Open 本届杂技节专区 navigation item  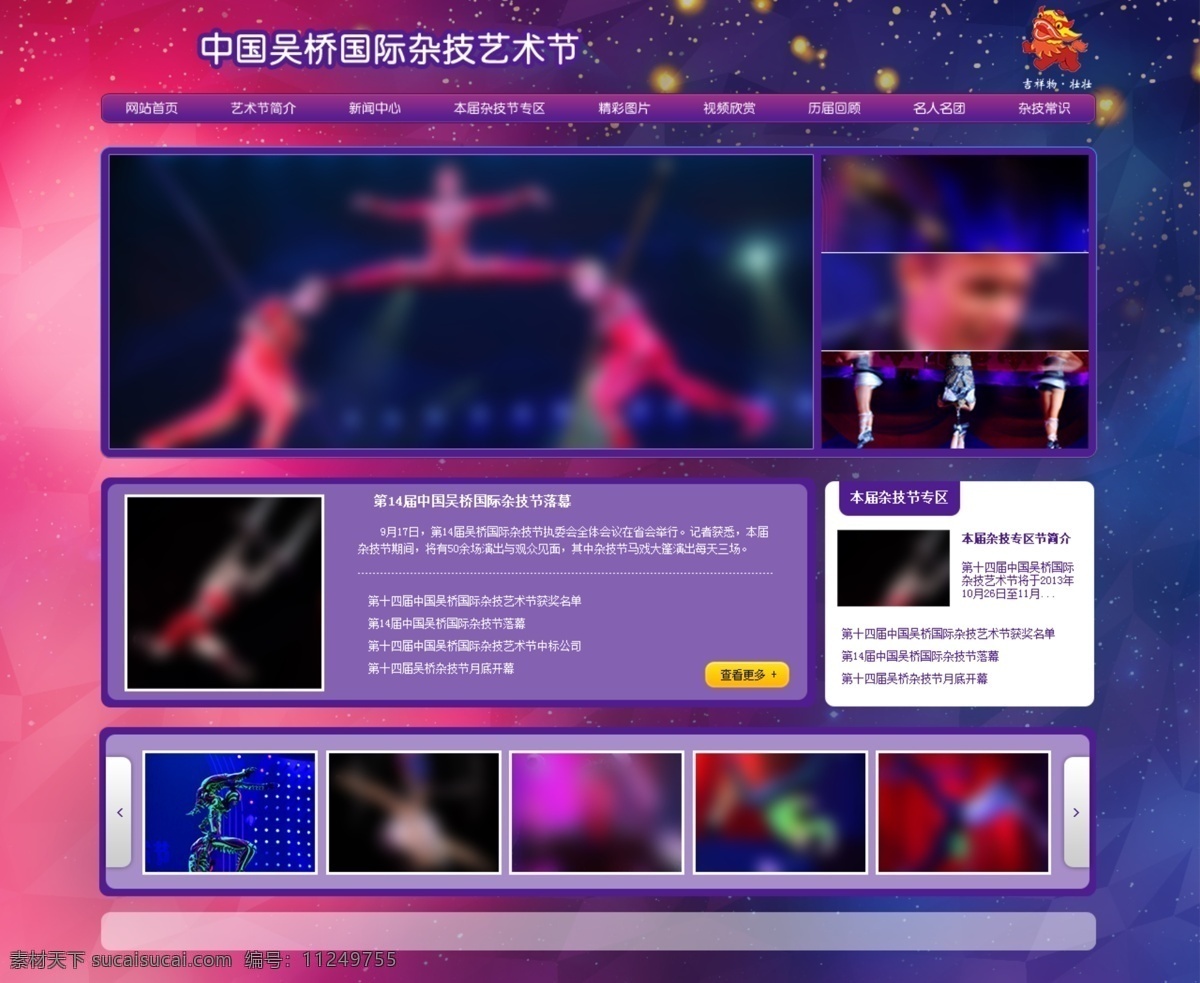[499, 108]
